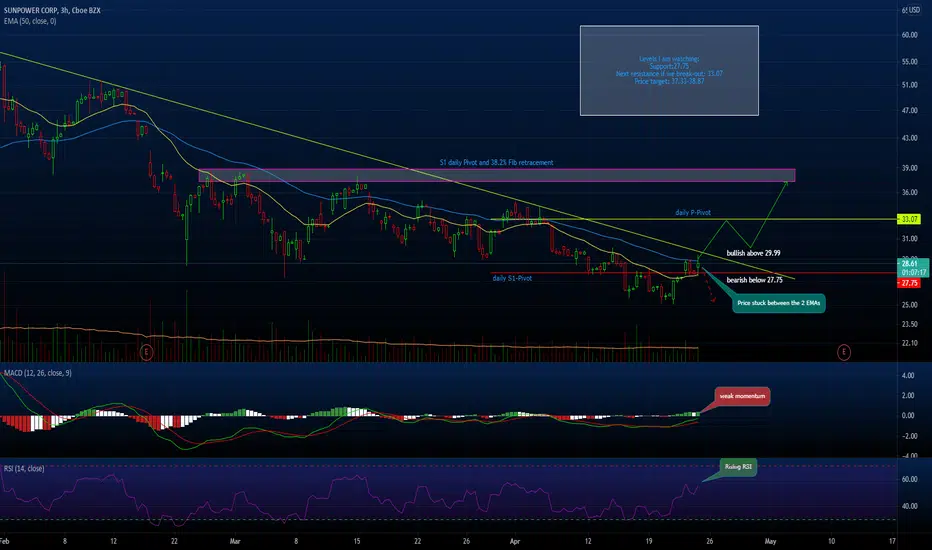The height and width of the screenshot is (550, 932).
Task: Open the RSI (14, close) indicator label
Action: pyautogui.click(x=24, y=469)
